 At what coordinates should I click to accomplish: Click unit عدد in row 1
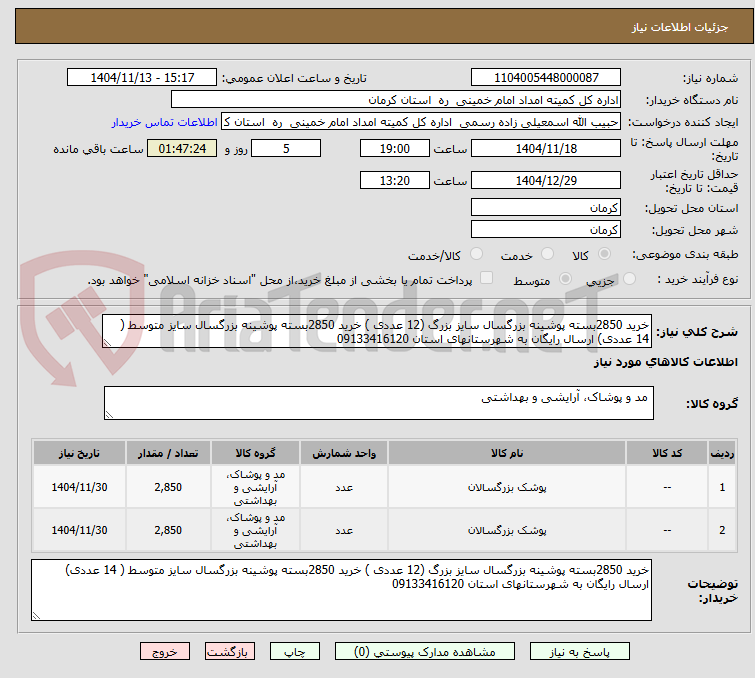pos(344,488)
